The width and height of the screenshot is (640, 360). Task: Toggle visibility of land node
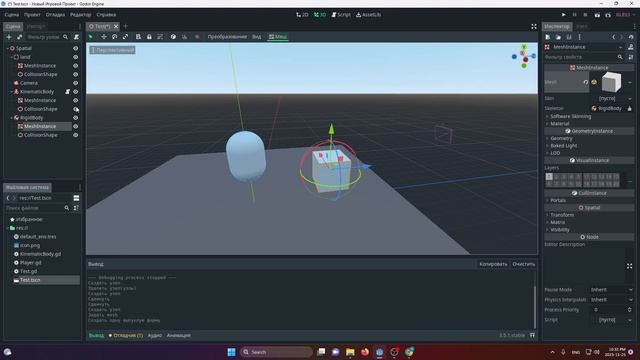point(76,57)
